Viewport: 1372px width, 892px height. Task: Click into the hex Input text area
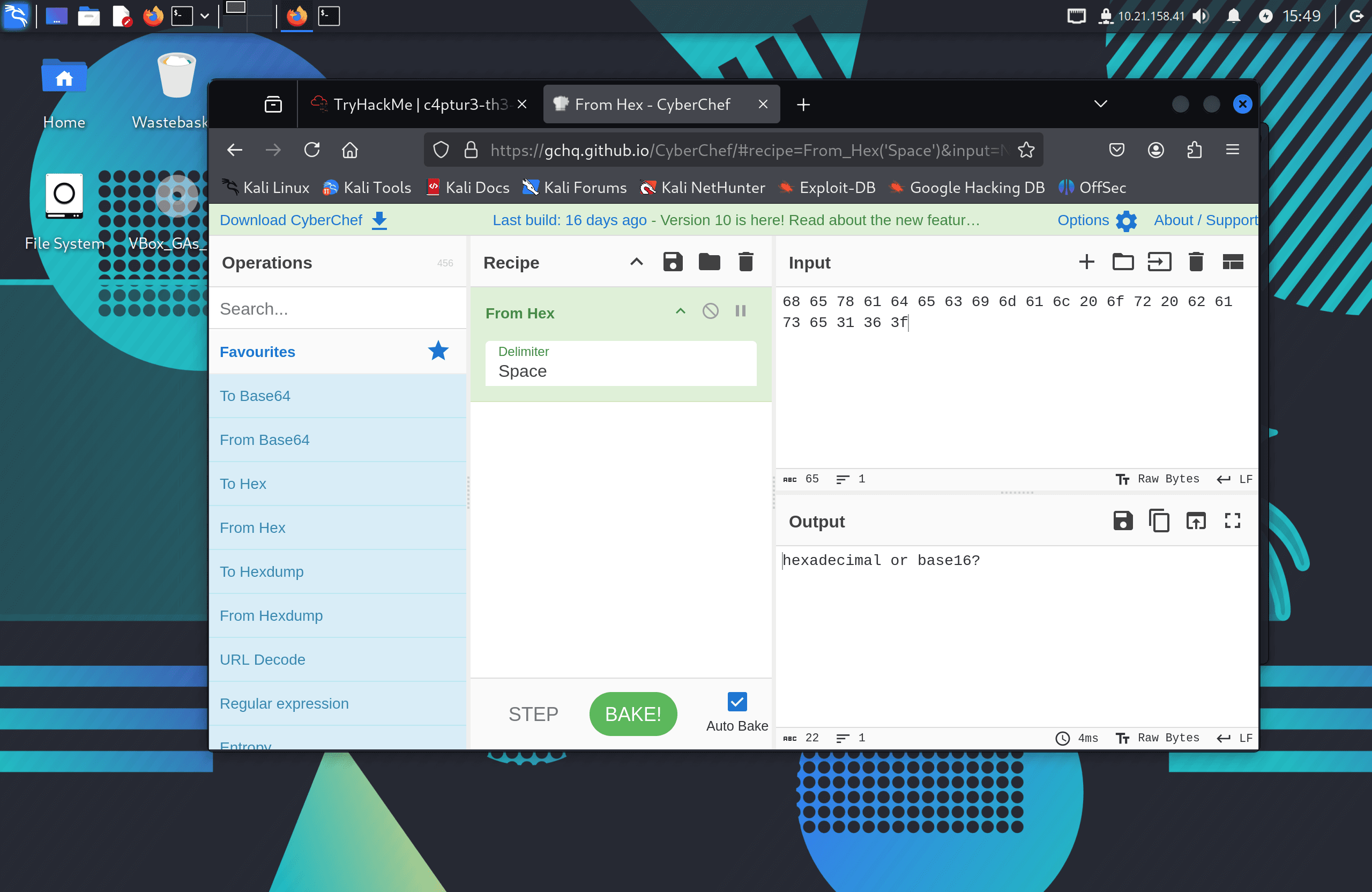(1016, 378)
